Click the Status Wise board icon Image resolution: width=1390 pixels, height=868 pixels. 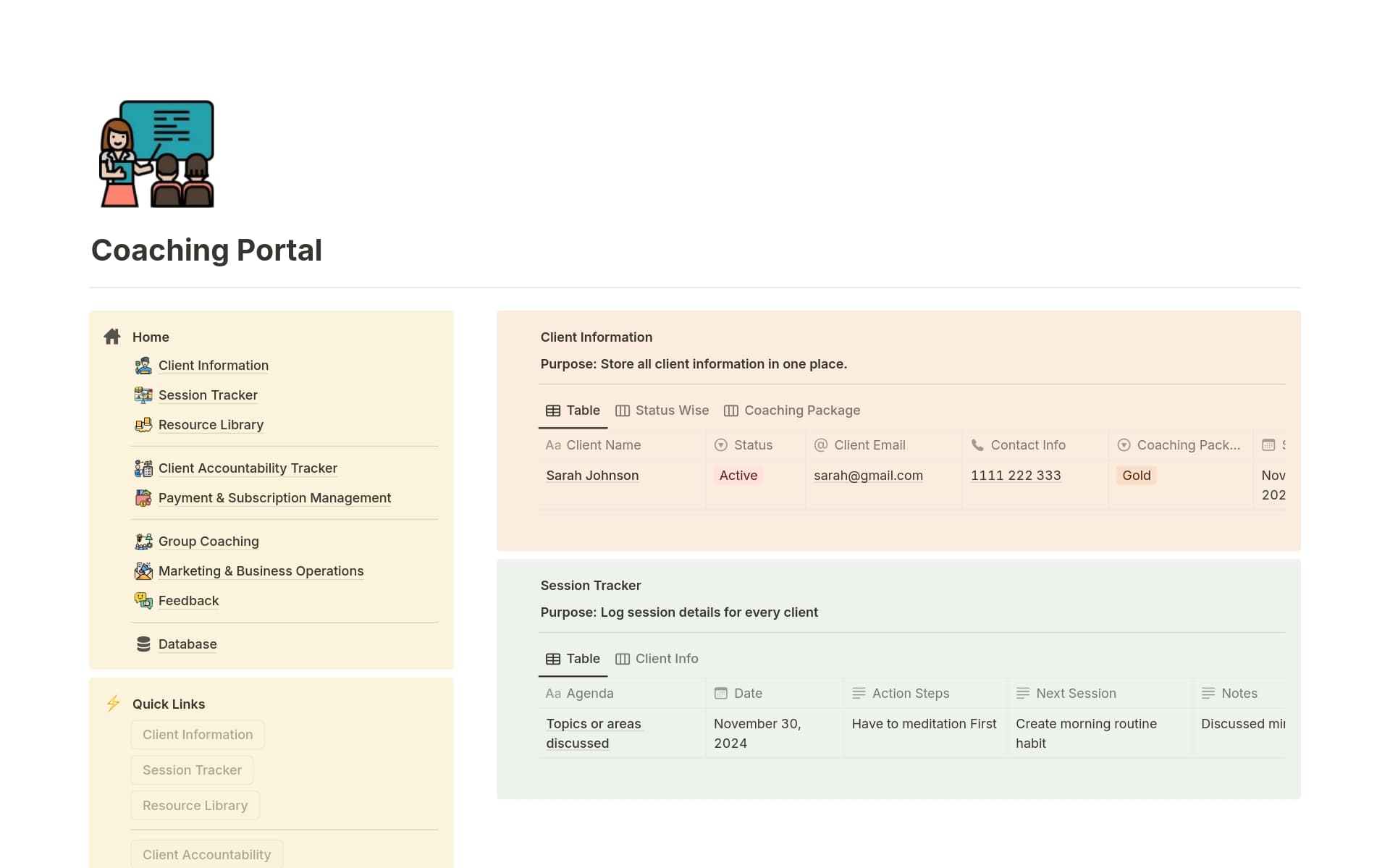(x=624, y=410)
